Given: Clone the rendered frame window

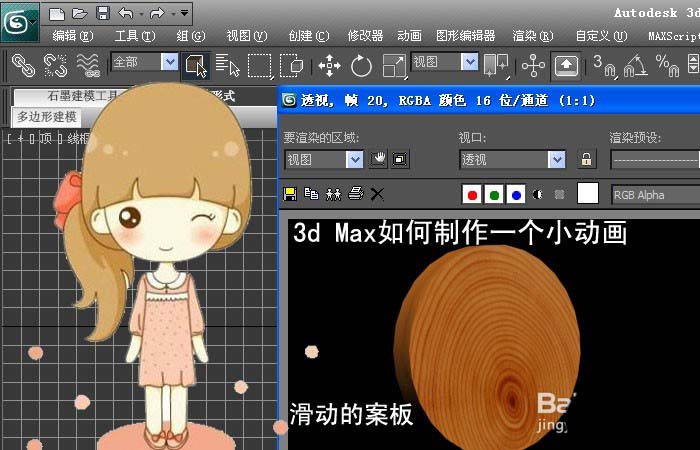Looking at the screenshot, I should pyautogui.click(x=333, y=194).
